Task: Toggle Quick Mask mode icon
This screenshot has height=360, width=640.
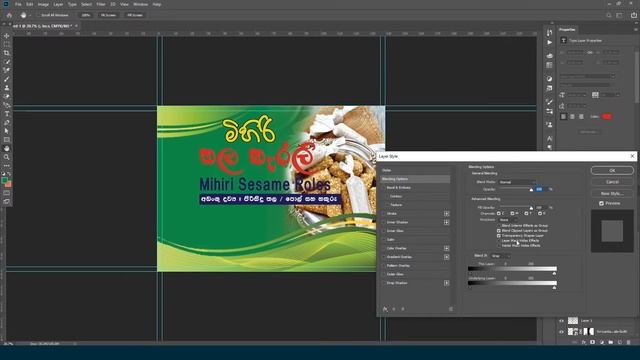Action: point(7,193)
